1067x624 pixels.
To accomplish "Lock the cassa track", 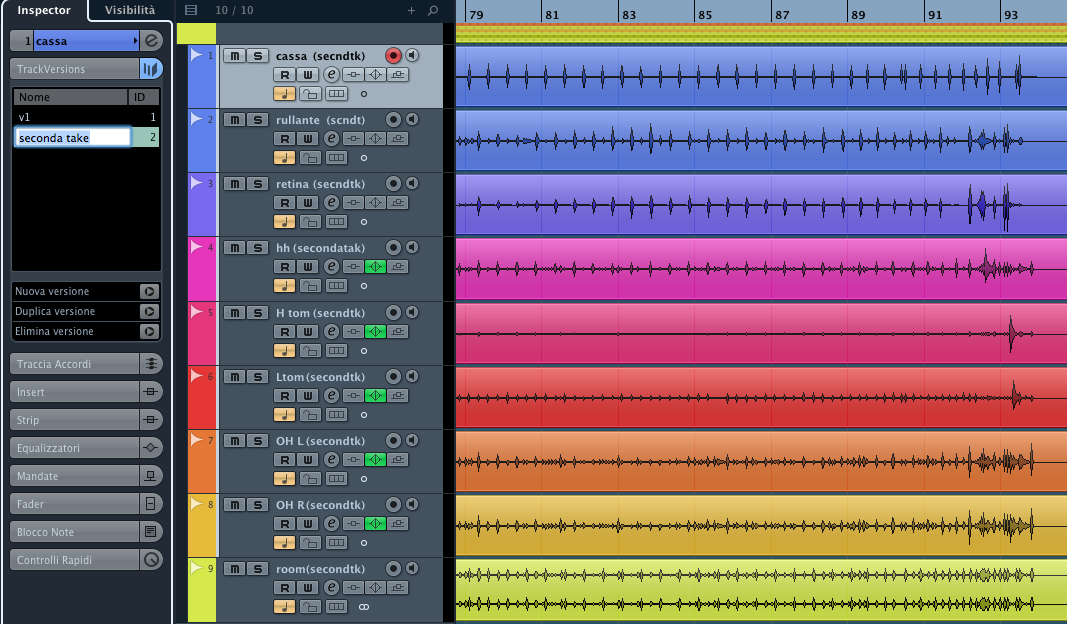I will point(310,94).
